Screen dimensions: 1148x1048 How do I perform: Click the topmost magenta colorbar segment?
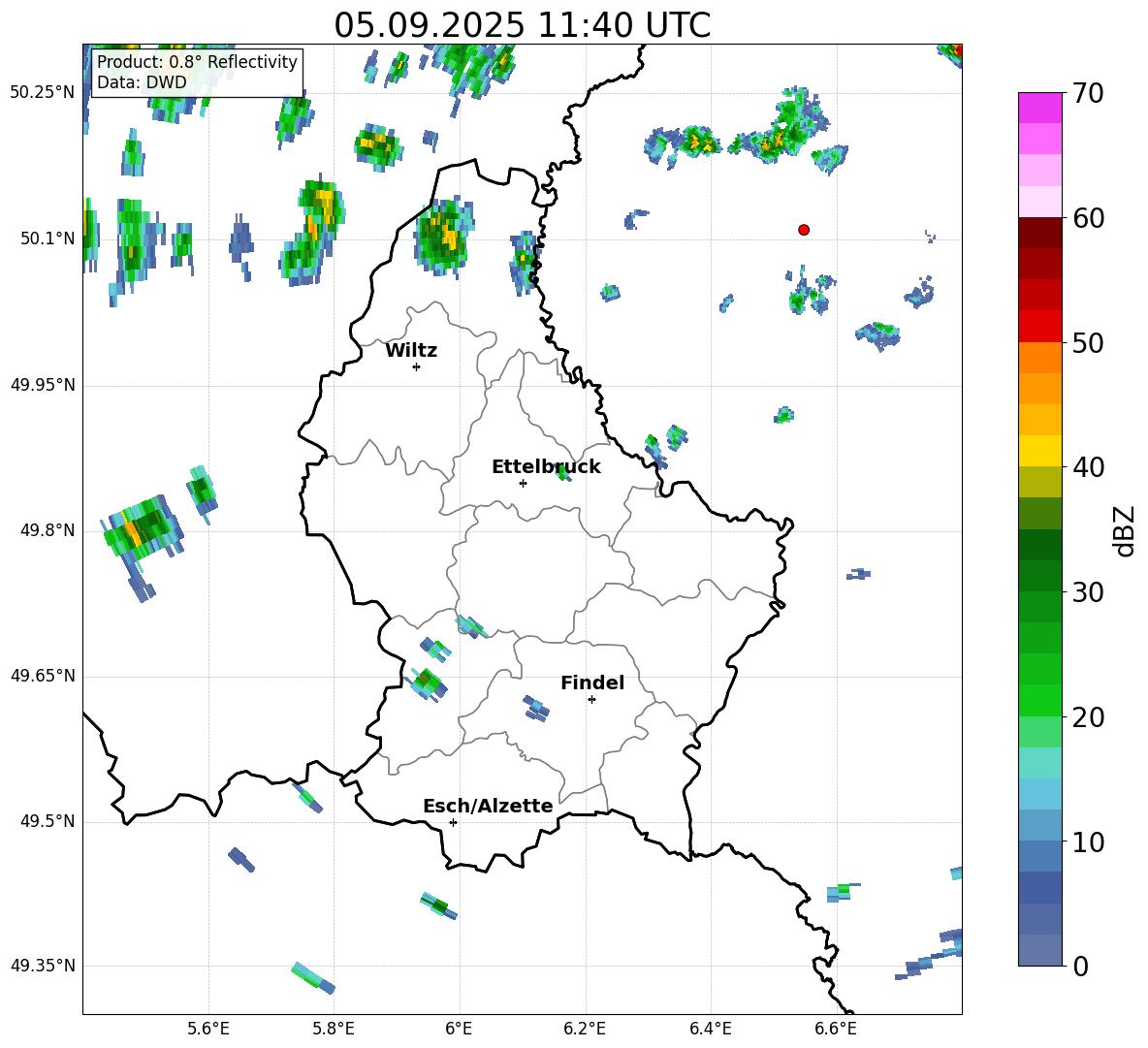click(1039, 108)
